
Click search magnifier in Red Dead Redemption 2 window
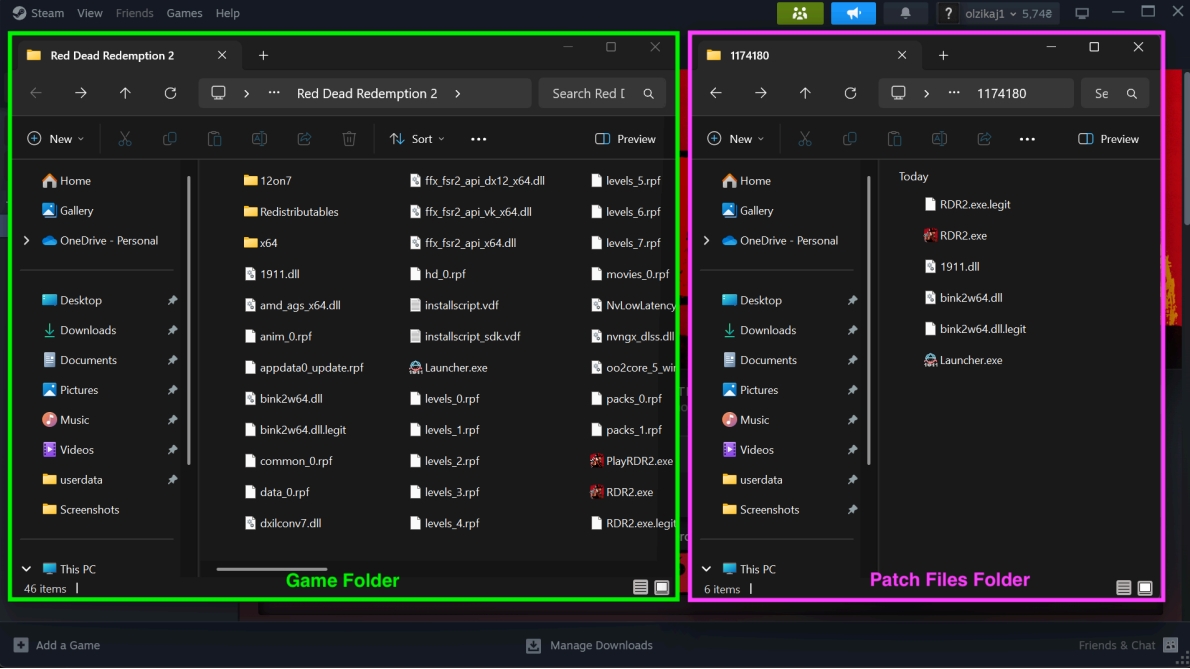click(648, 93)
